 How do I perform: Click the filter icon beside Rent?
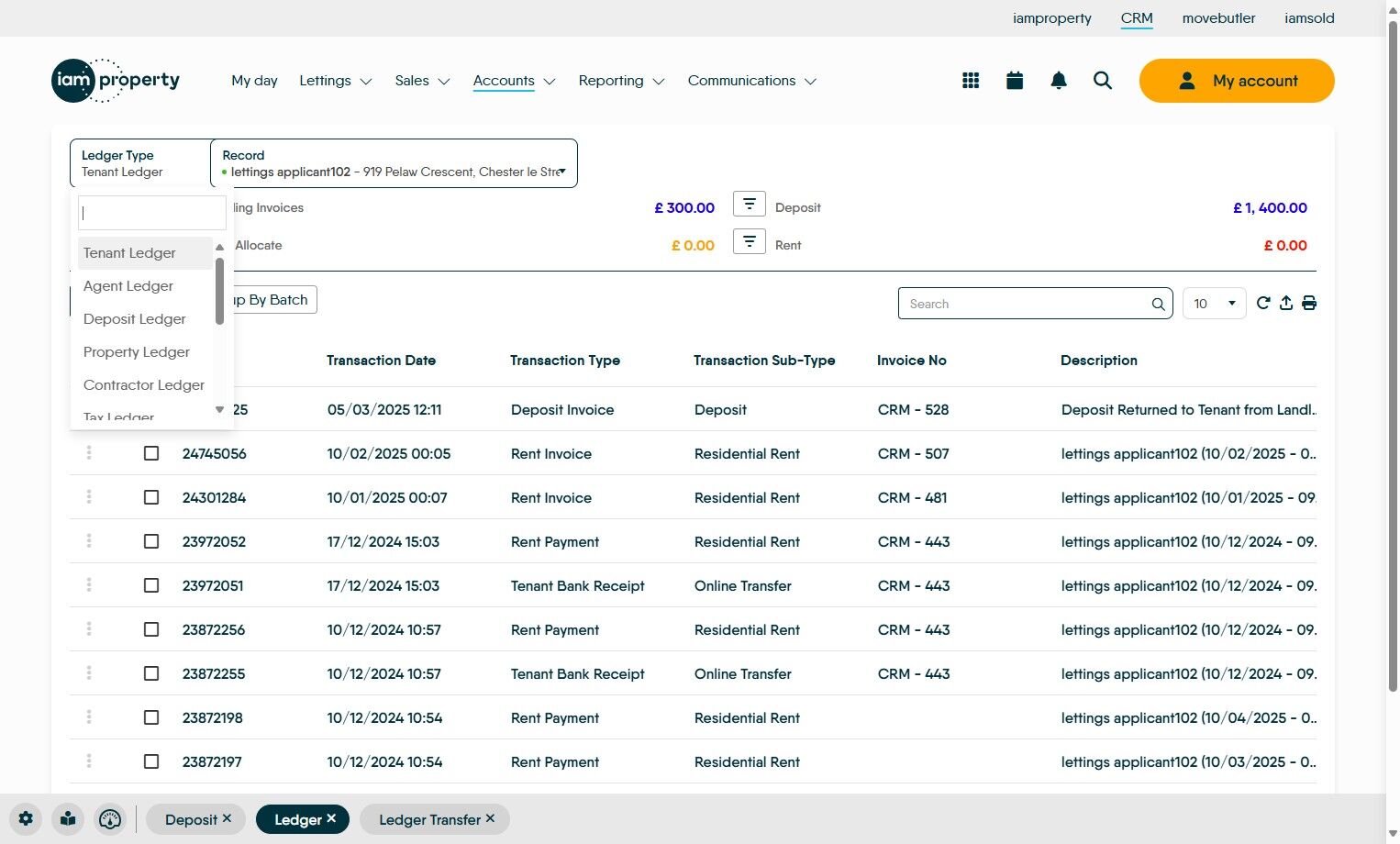point(750,241)
